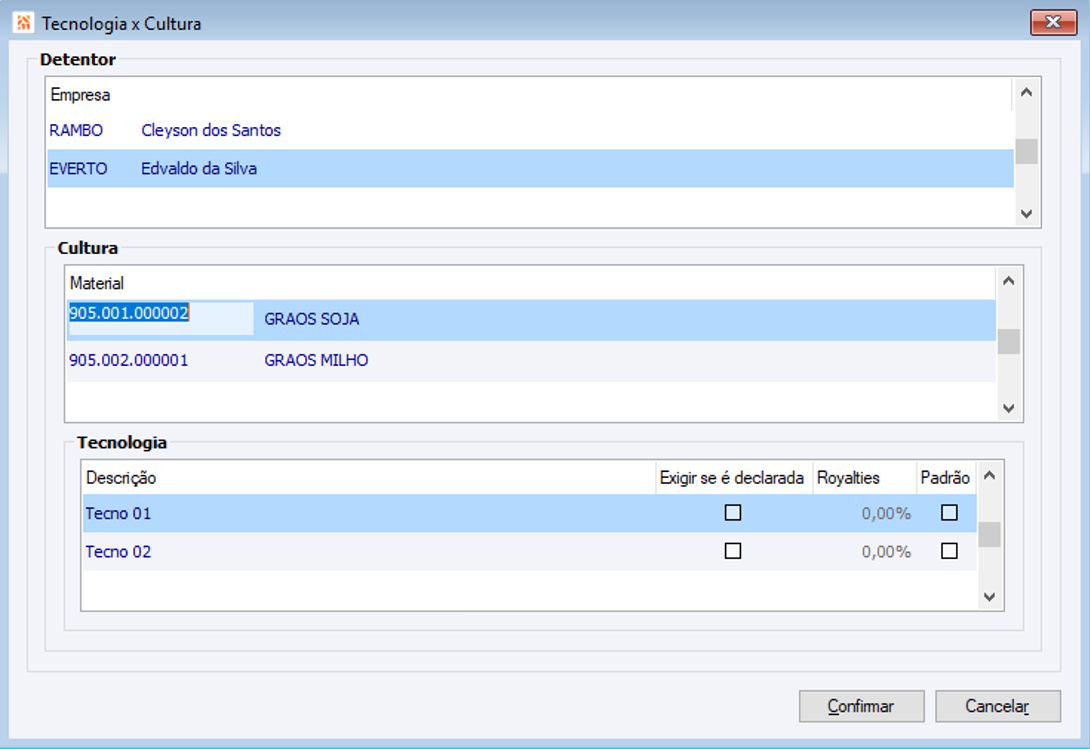Select the RAMBO company code
The height and width of the screenshot is (749, 1090).
click(76, 130)
